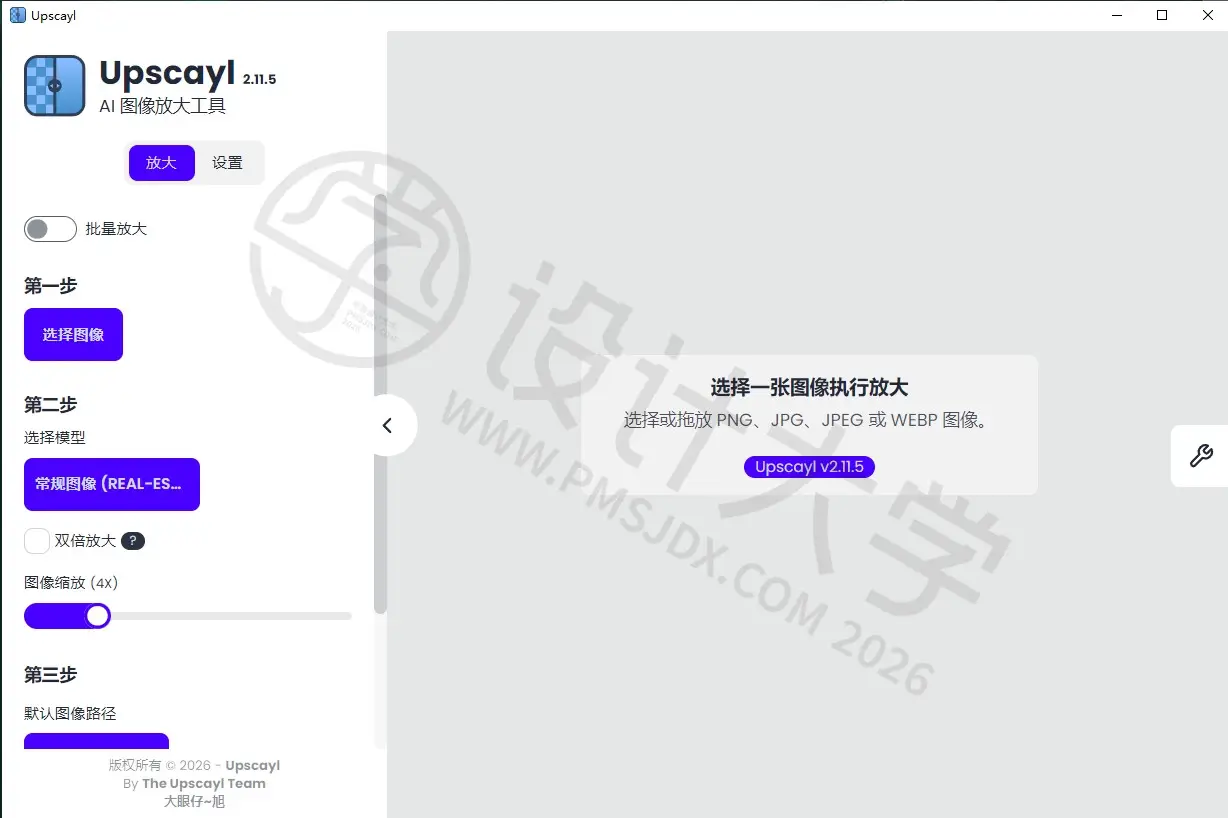Switch to the 放大 tab

click(x=161, y=163)
